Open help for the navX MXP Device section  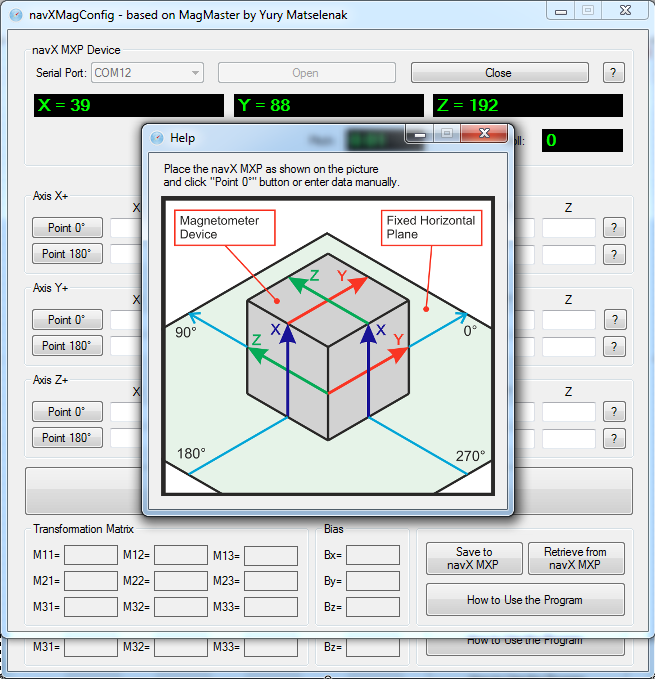(613, 73)
